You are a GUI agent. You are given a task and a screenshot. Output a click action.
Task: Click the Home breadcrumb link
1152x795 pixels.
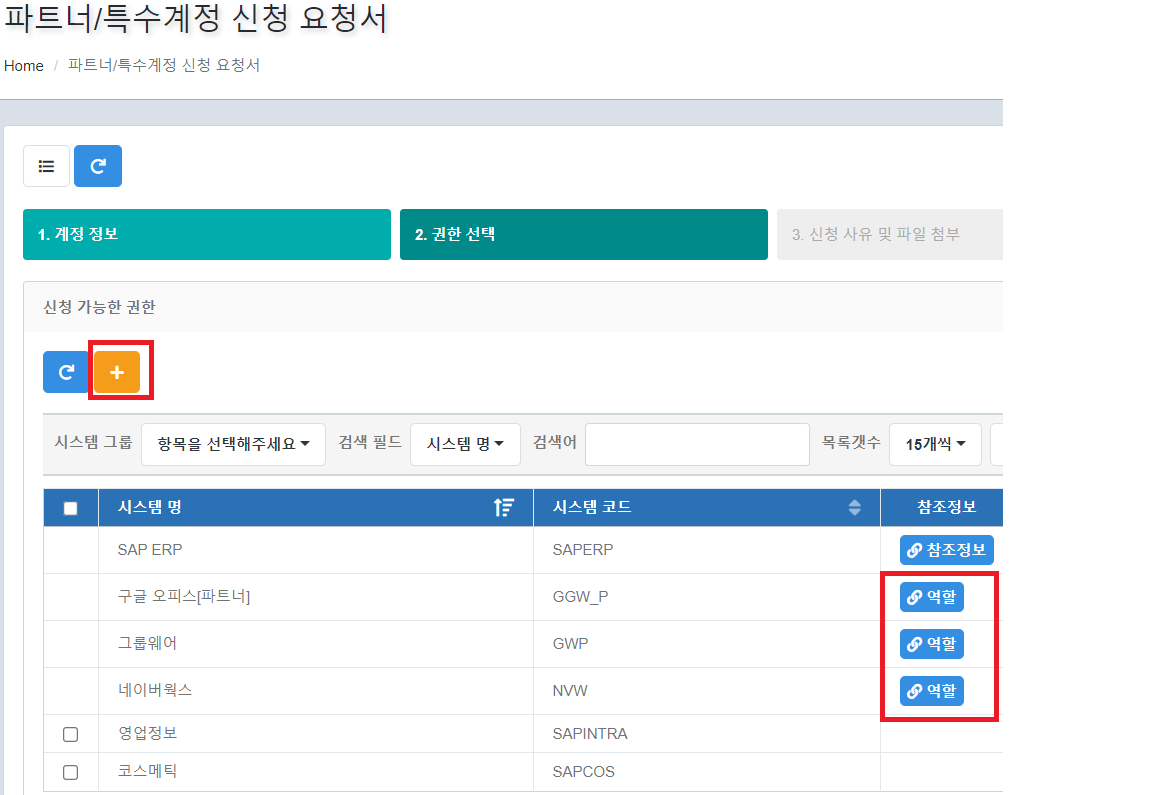point(24,65)
